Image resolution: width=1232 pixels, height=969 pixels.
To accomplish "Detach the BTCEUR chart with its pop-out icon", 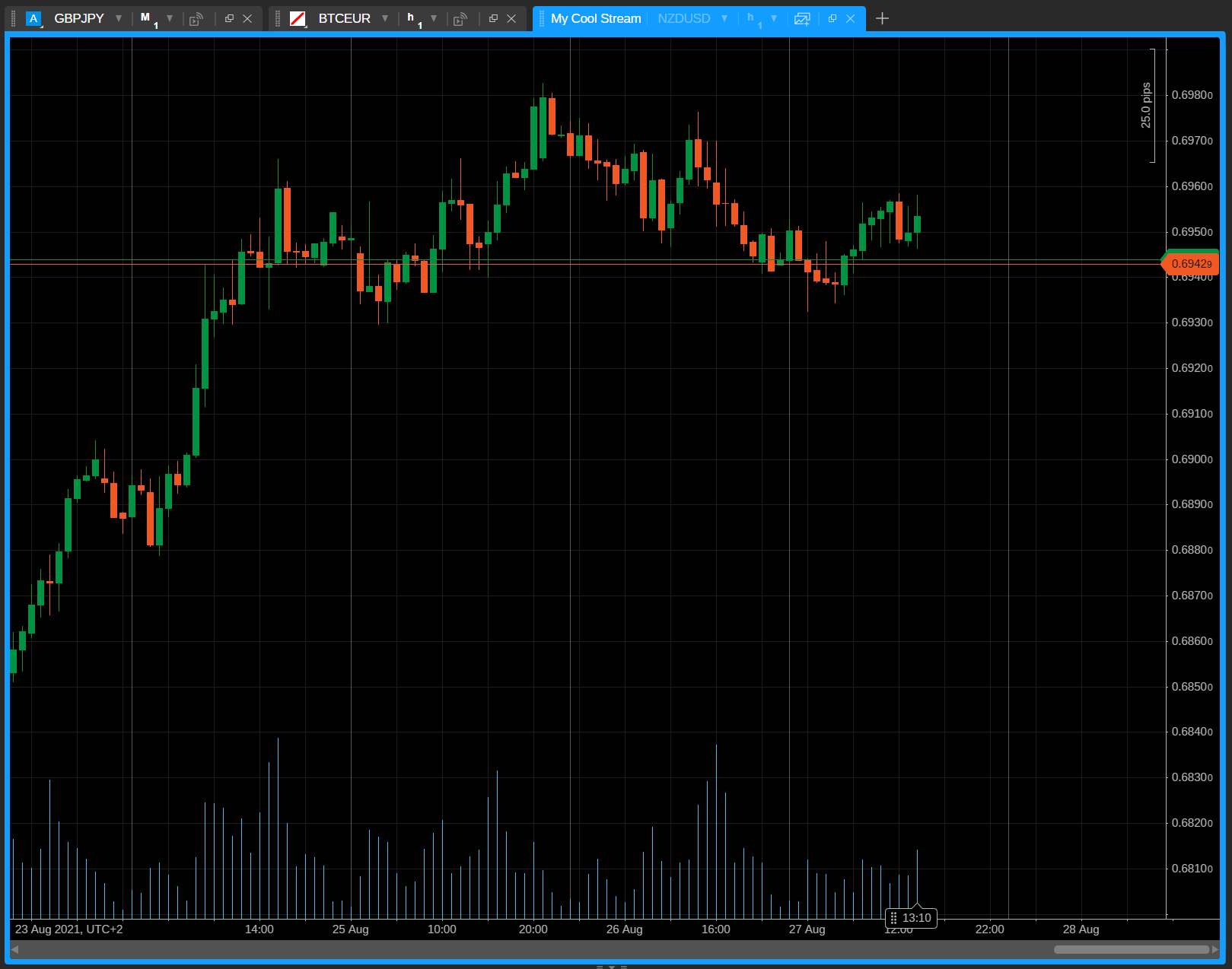I will [493, 18].
